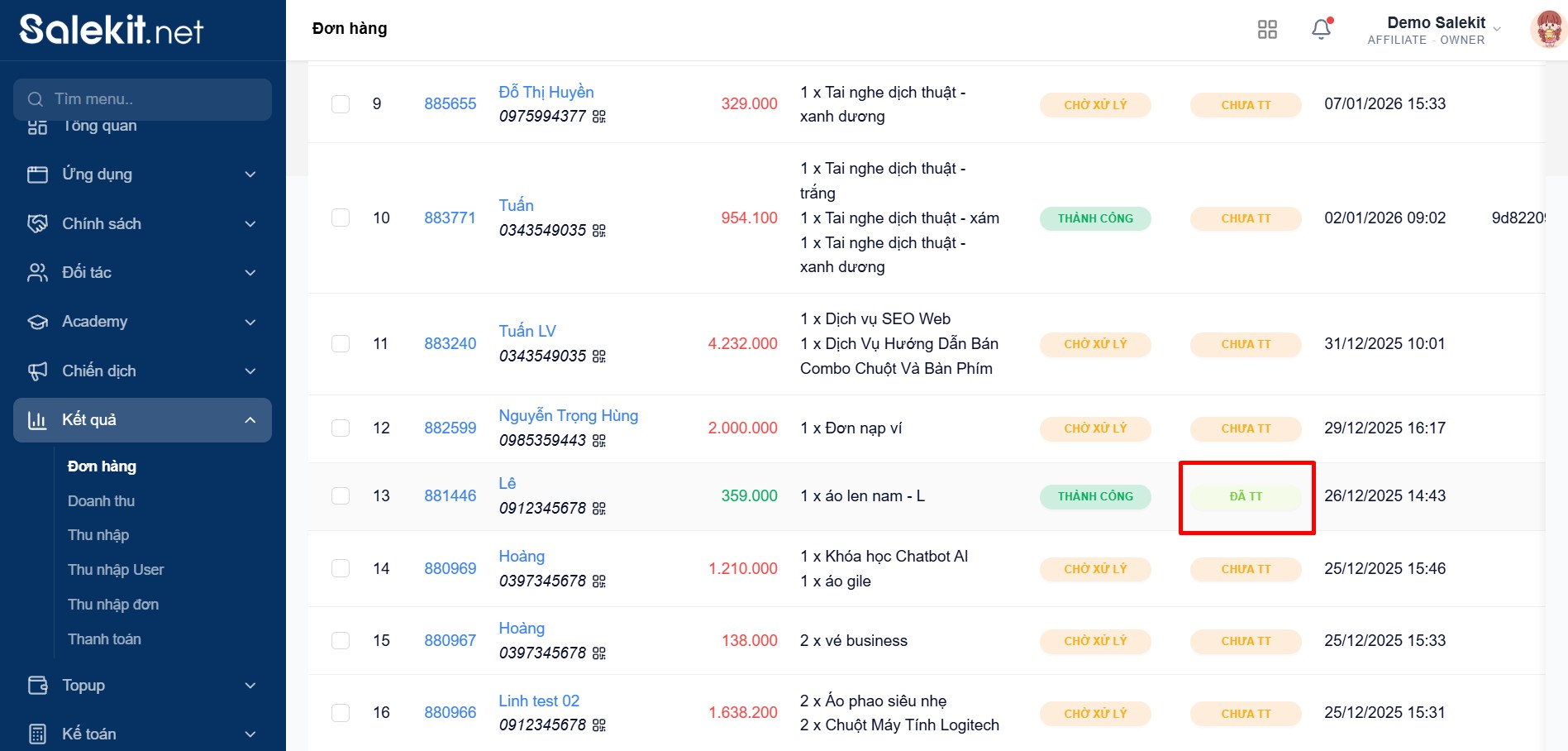The image size is (1568, 751).
Task: Go to the Doanh thu submenu
Action: pos(101,501)
